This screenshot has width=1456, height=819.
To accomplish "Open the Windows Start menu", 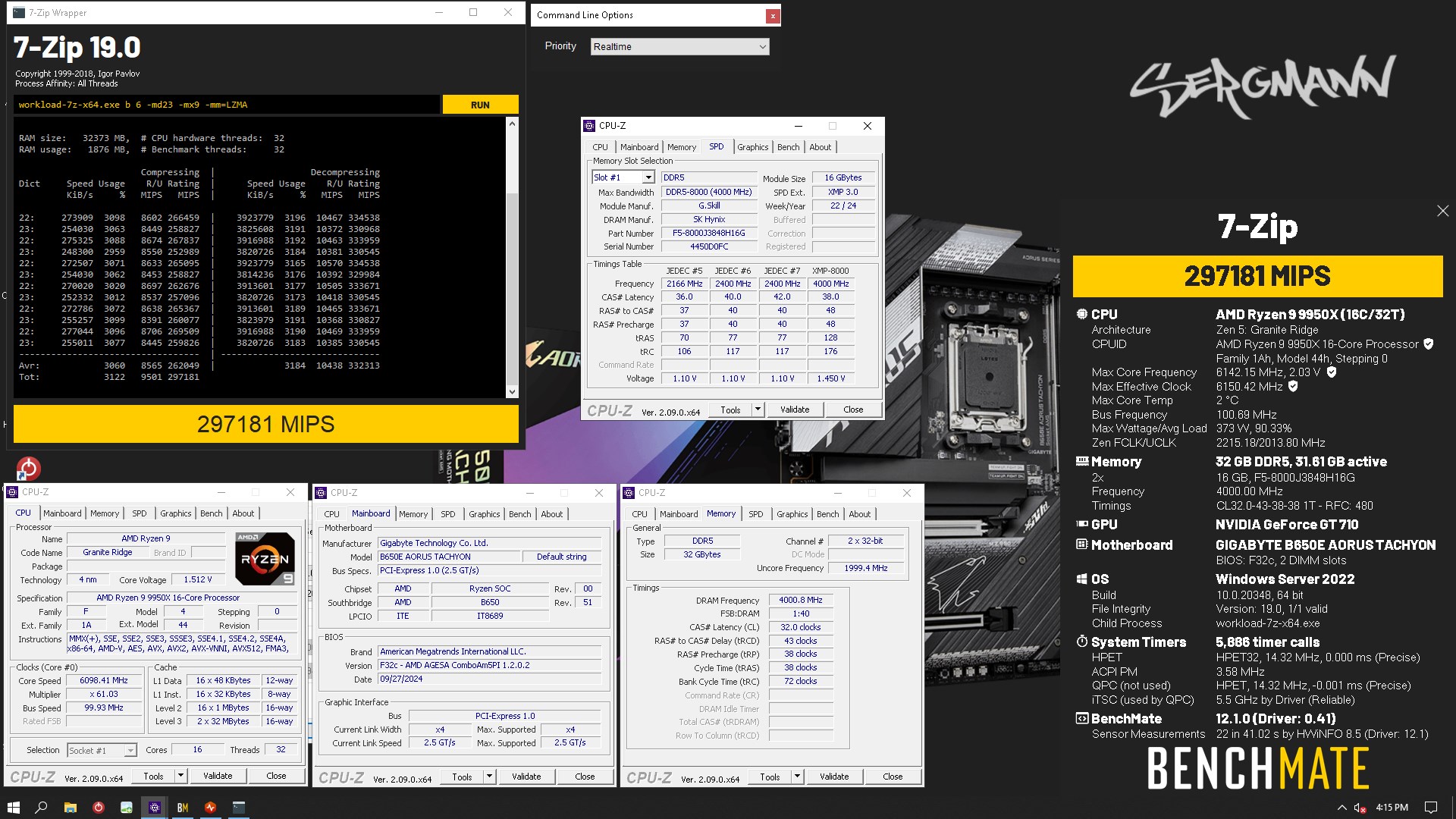I will click(x=13, y=808).
